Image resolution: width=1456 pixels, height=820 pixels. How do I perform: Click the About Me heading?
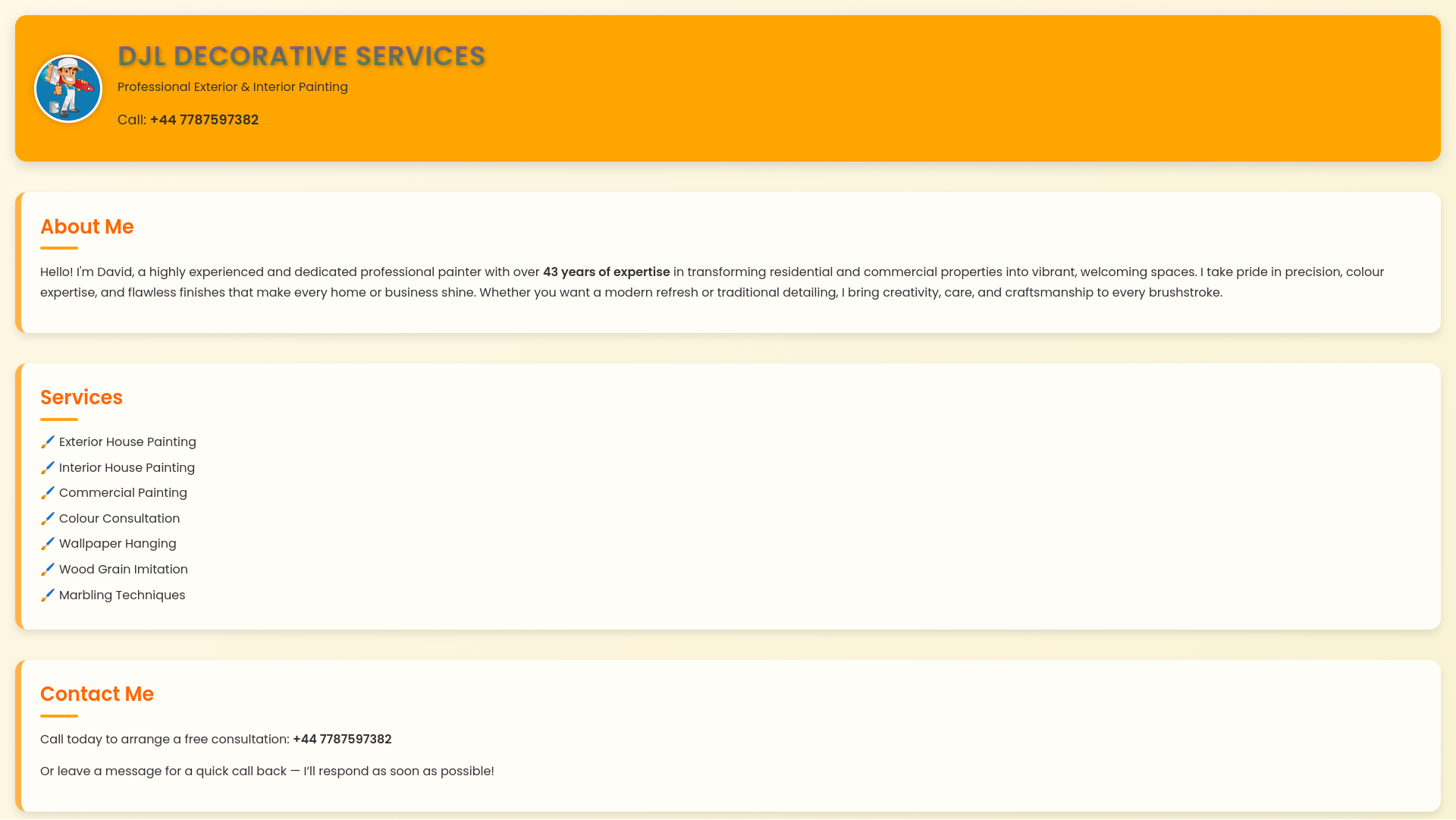[x=87, y=227]
